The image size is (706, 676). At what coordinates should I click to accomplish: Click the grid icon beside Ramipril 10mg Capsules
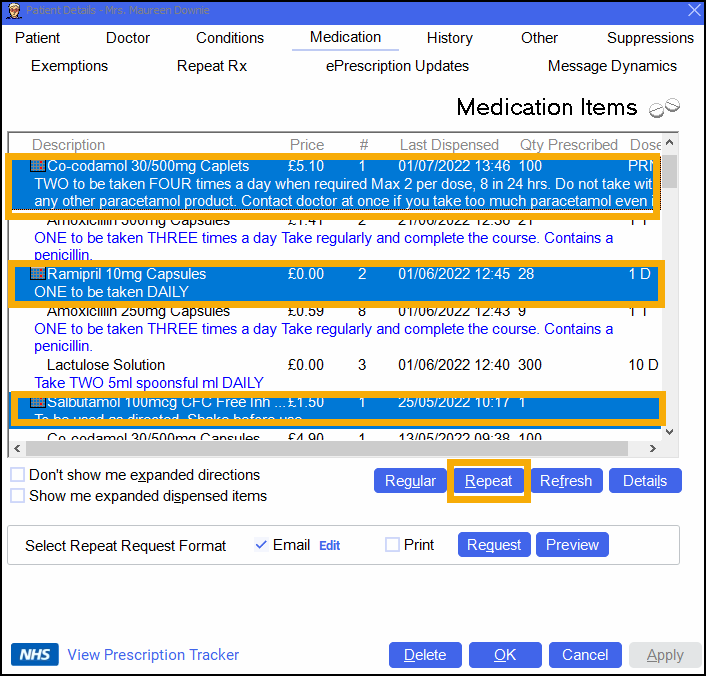(38, 274)
